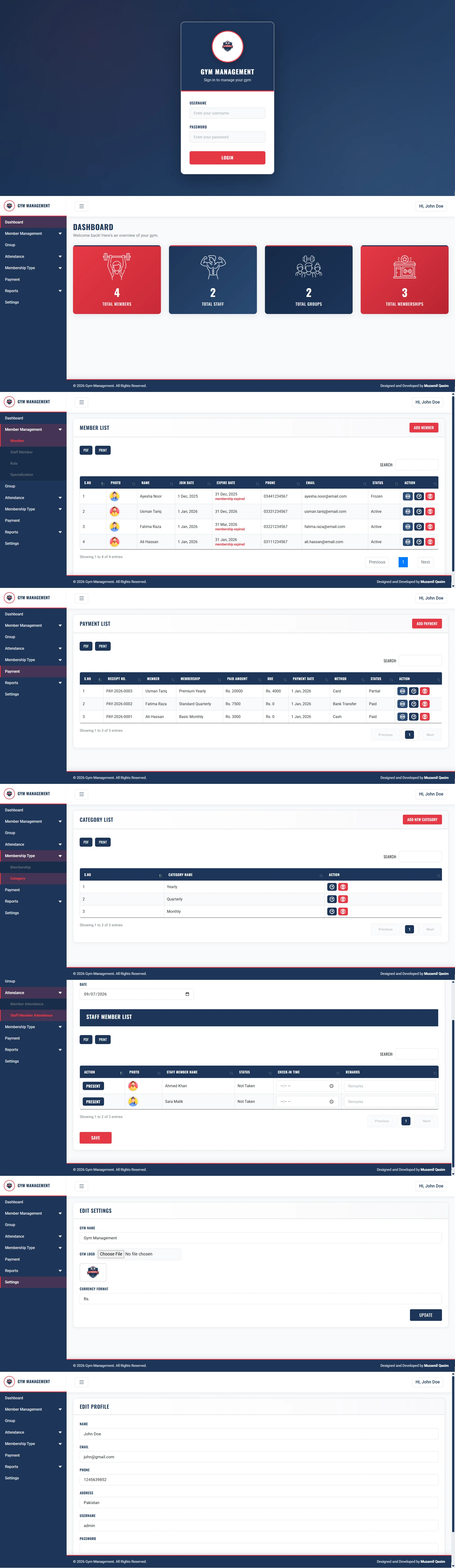The height and width of the screenshot is (1568, 455).
Task: Expand Attendance on the Edit Settings page sidebar
Action: click(x=33, y=1236)
